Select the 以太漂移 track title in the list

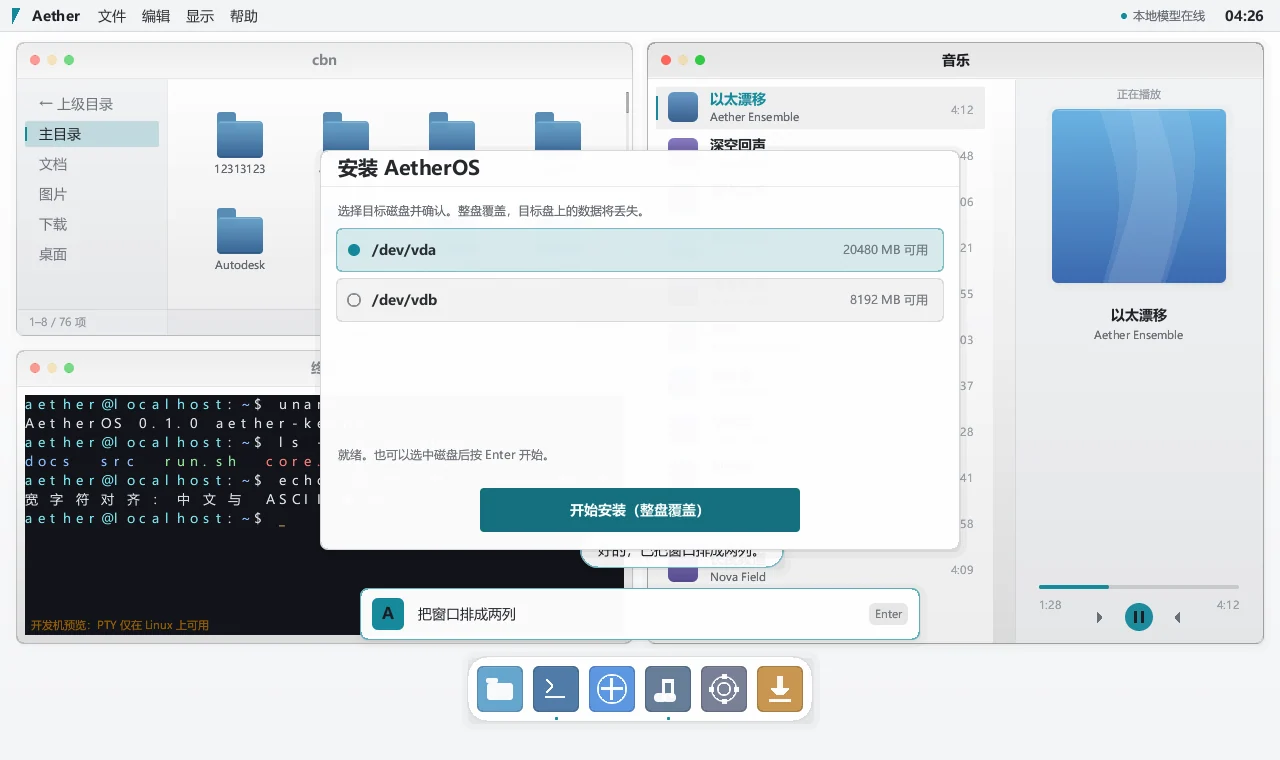click(x=738, y=99)
